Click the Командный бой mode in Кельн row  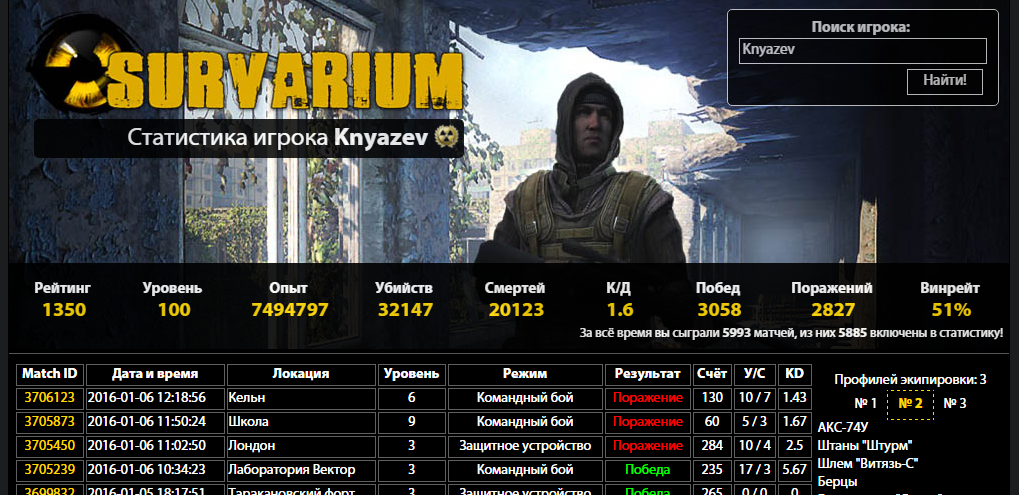pyautogui.click(x=525, y=398)
